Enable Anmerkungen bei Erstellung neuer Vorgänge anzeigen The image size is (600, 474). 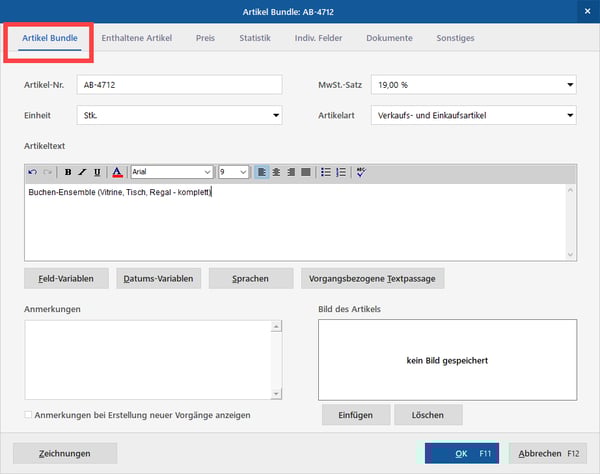click(x=29, y=414)
